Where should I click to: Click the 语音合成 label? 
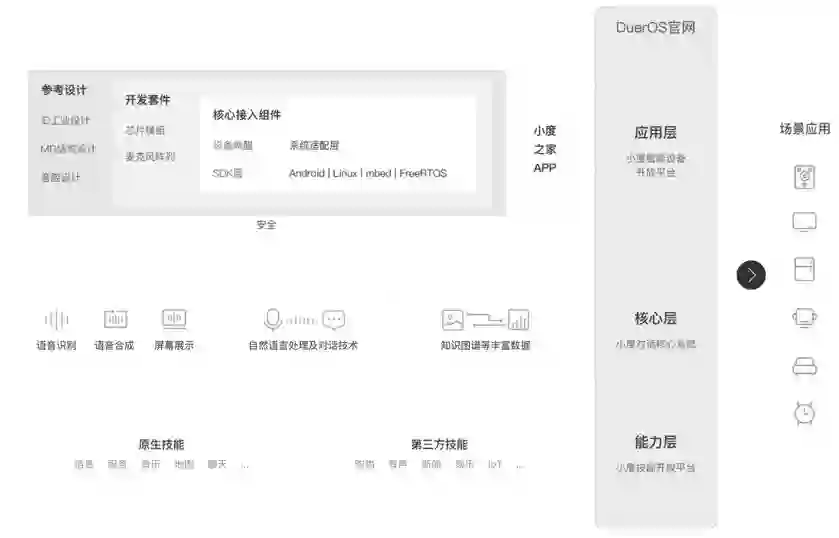[114, 345]
